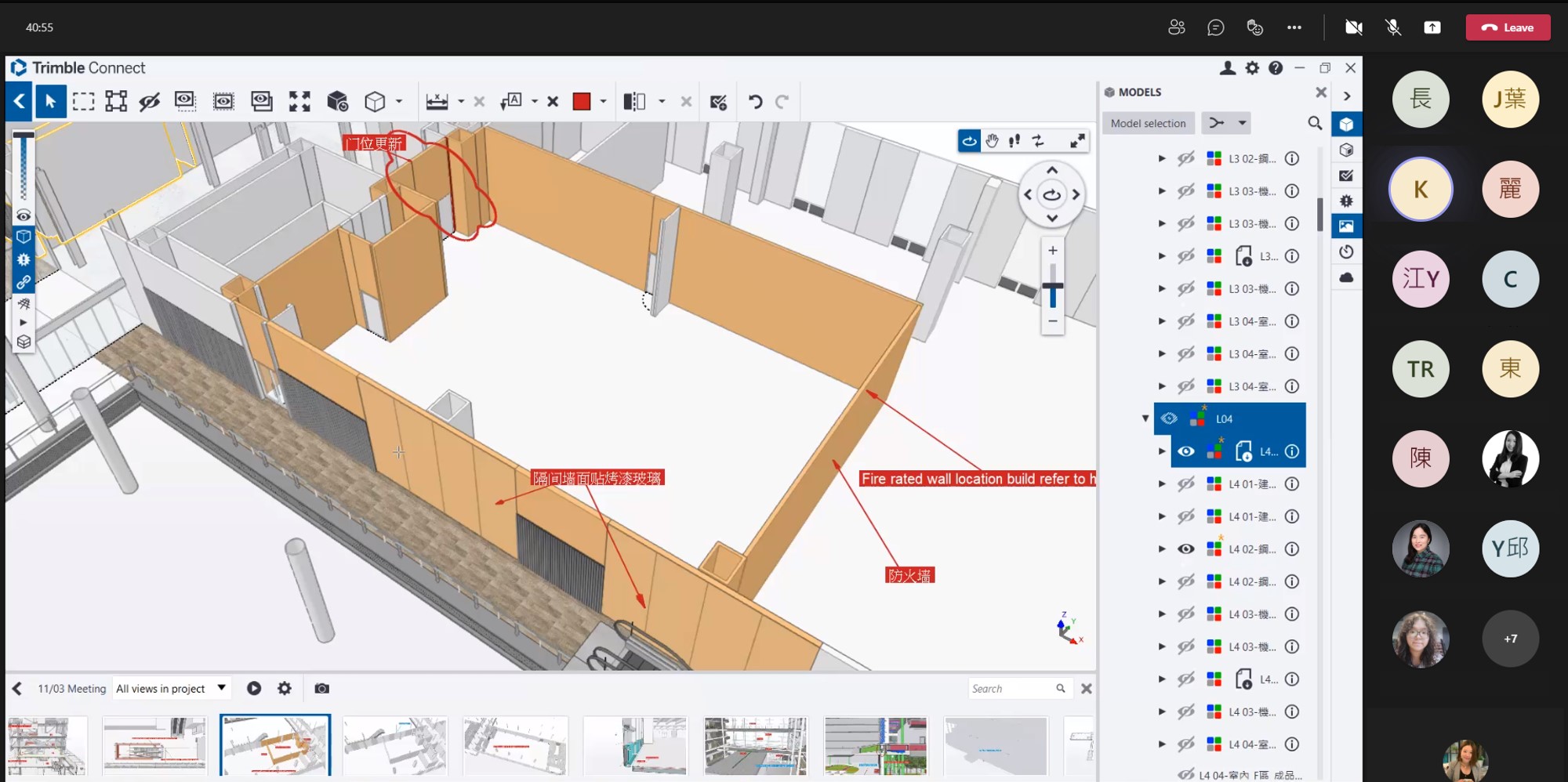
Task: Toggle visibility of L4 02 visible model
Action: pos(1186,549)
